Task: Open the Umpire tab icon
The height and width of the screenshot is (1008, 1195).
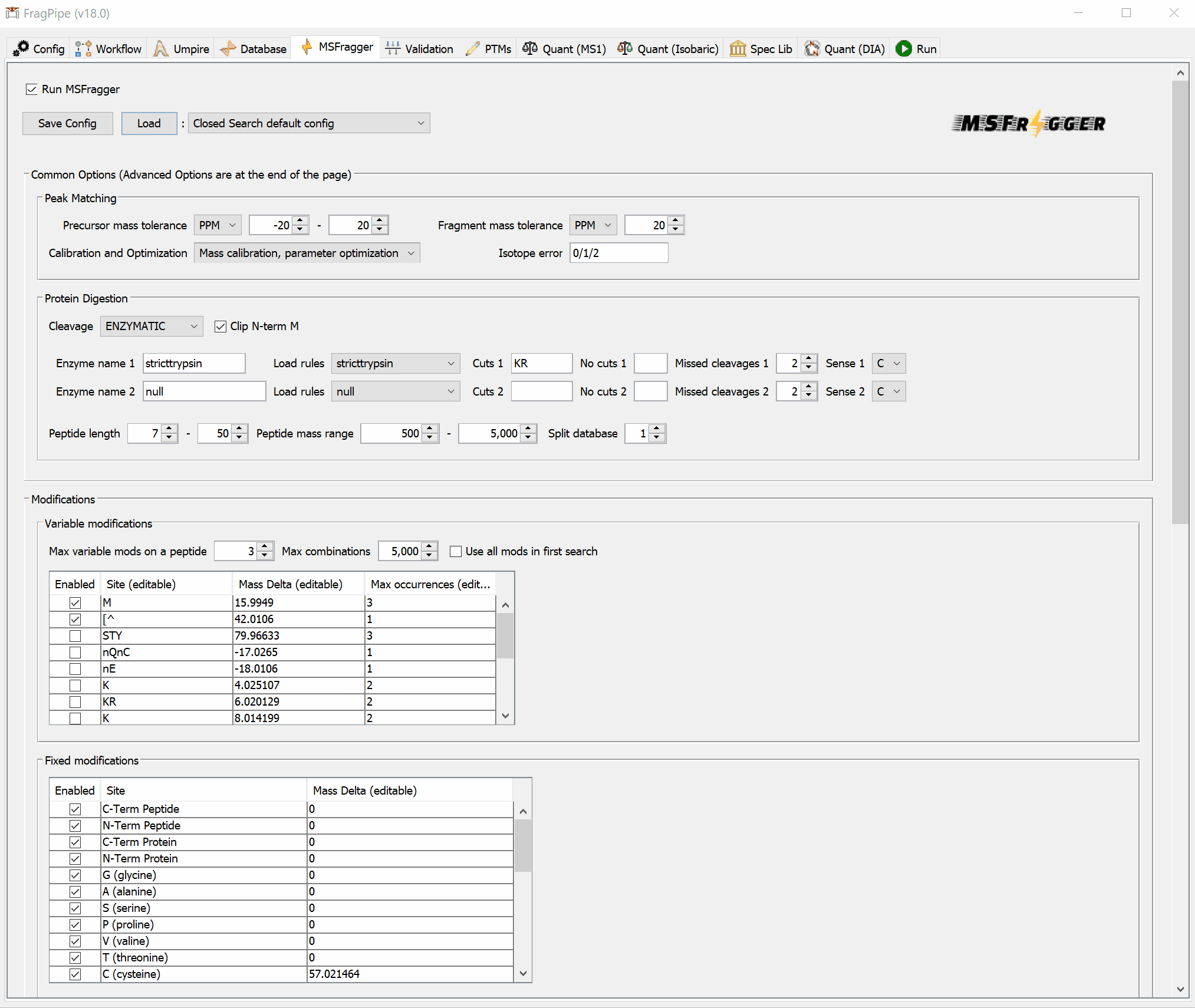Action: (x=160, y=48)
